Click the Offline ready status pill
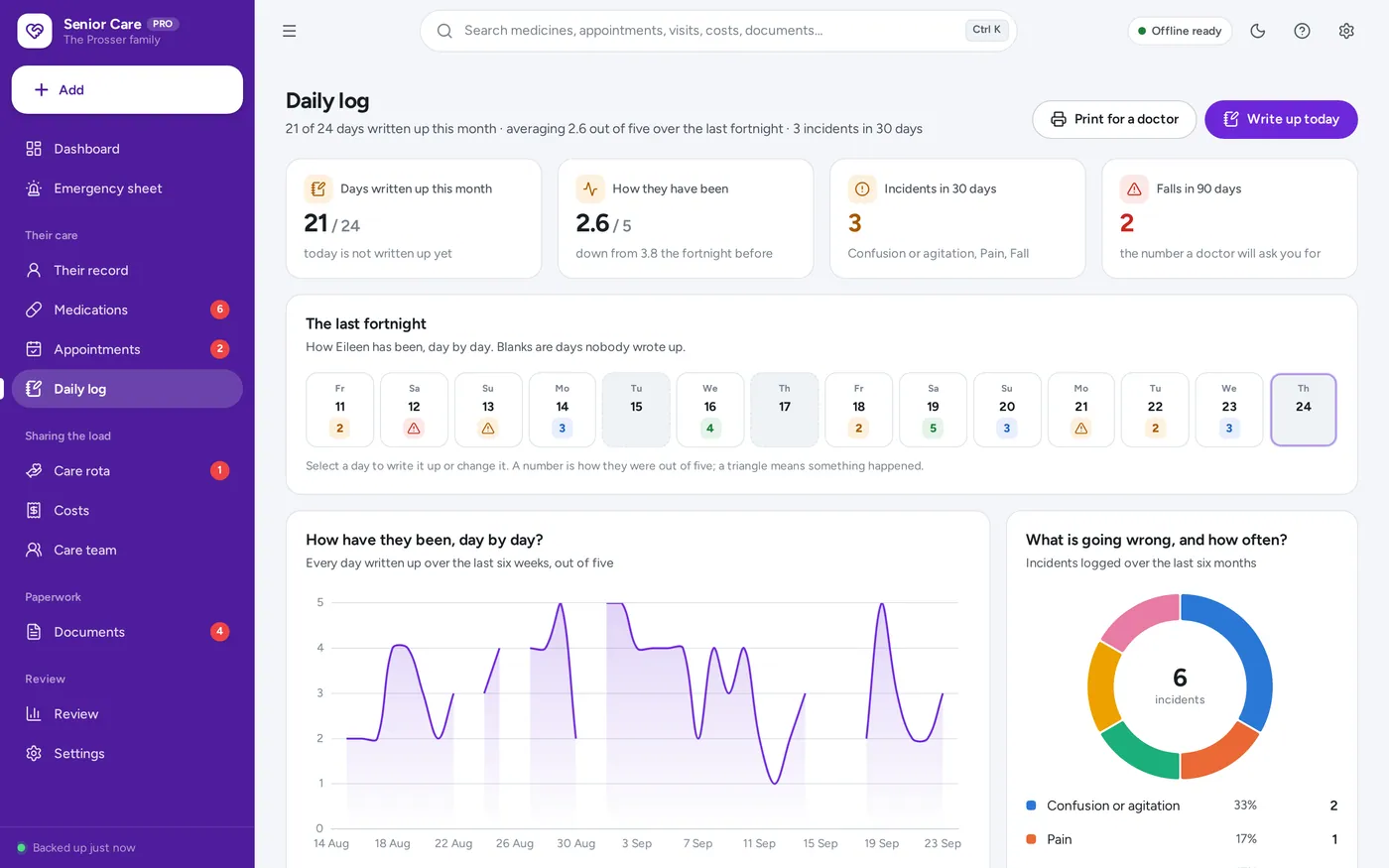 point(1180,31)
